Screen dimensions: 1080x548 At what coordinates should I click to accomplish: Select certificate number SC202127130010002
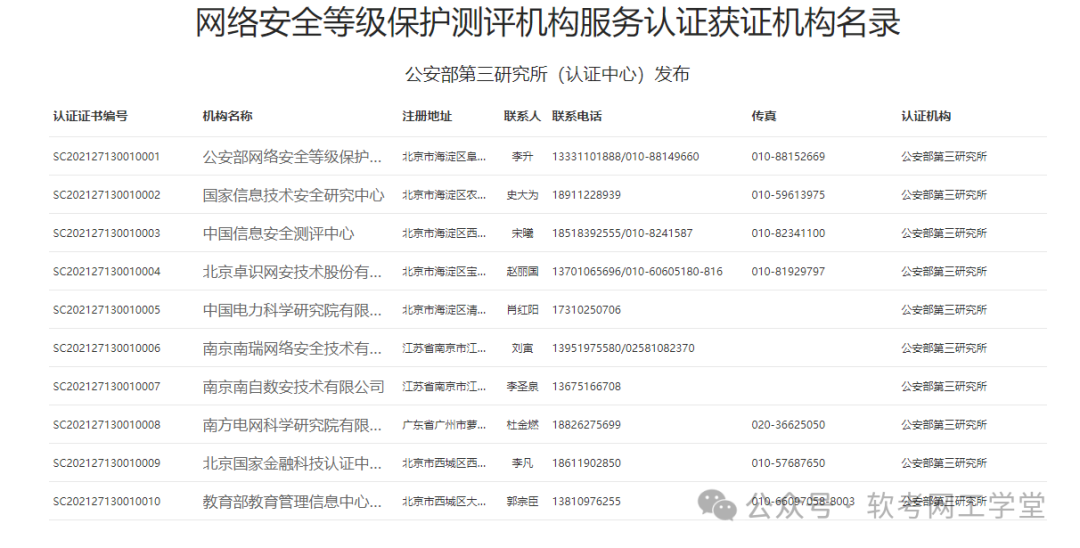coord(106,196)
